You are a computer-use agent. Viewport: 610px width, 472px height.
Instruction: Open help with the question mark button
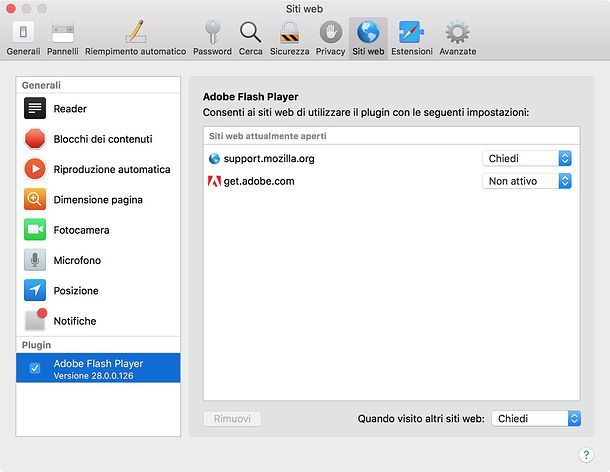point(586,454)
